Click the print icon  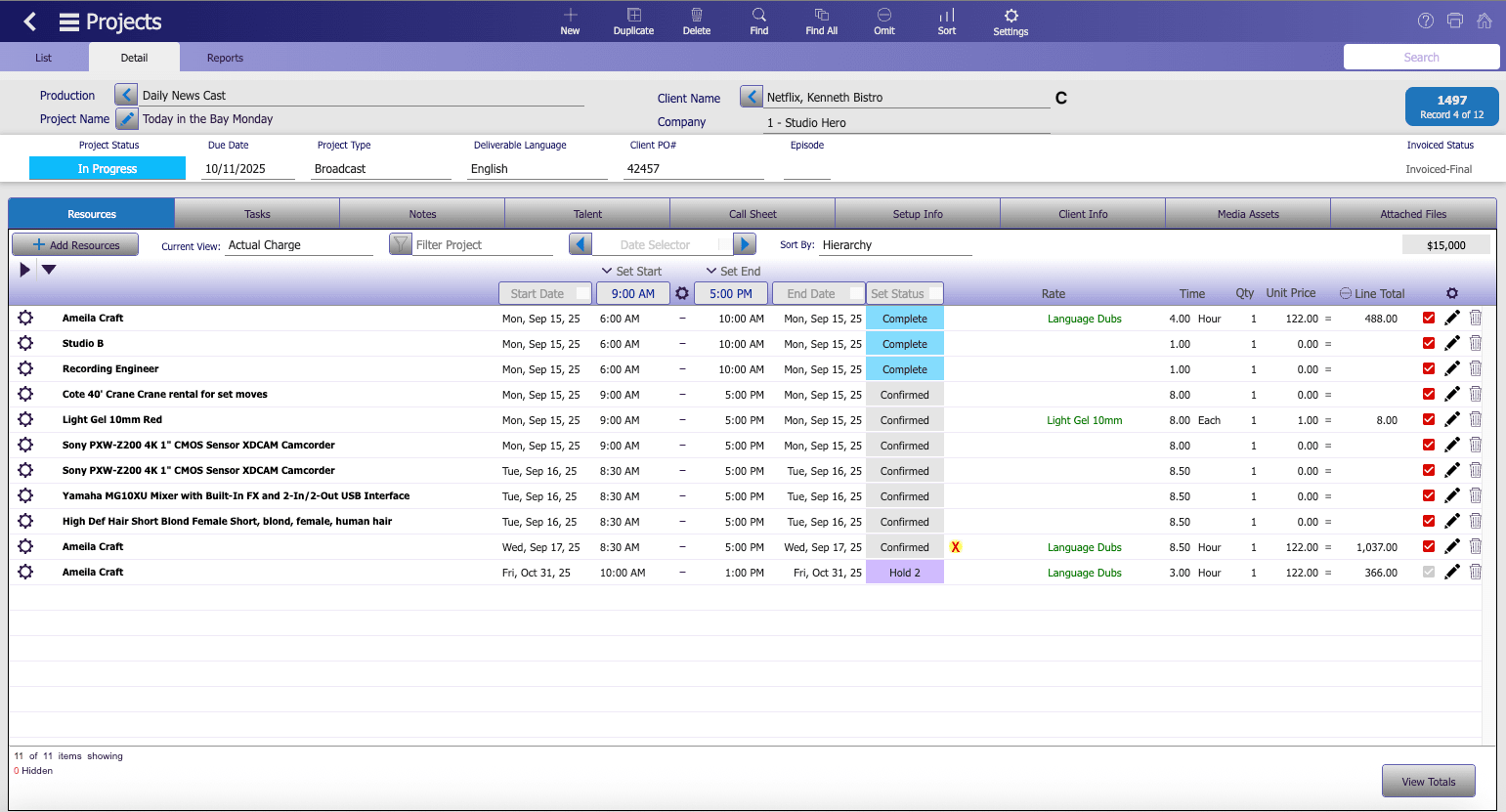click(x=1455, y=21)
